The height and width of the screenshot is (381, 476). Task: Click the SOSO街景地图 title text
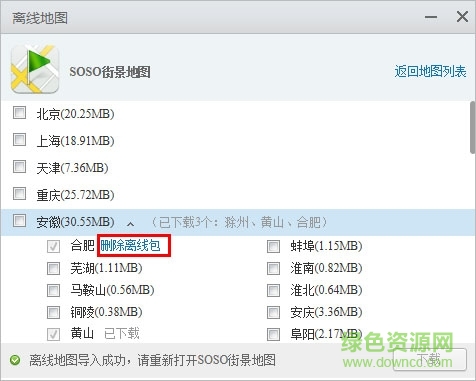110,72
